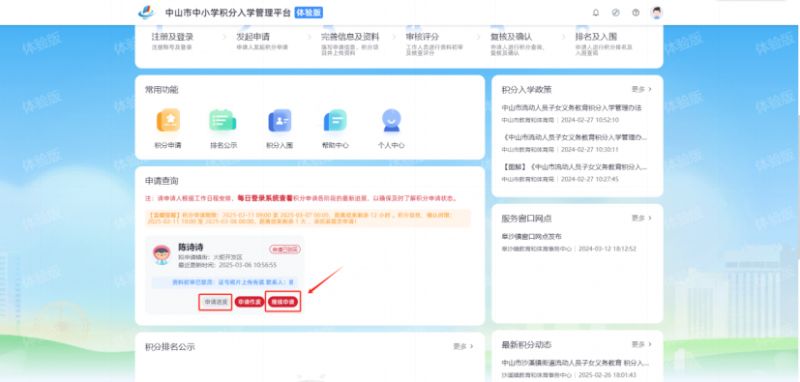Open the policy article dated 2024-02-27 10:30:11
Viewport: 800px width, 382px height.
(x=574, y=138)
